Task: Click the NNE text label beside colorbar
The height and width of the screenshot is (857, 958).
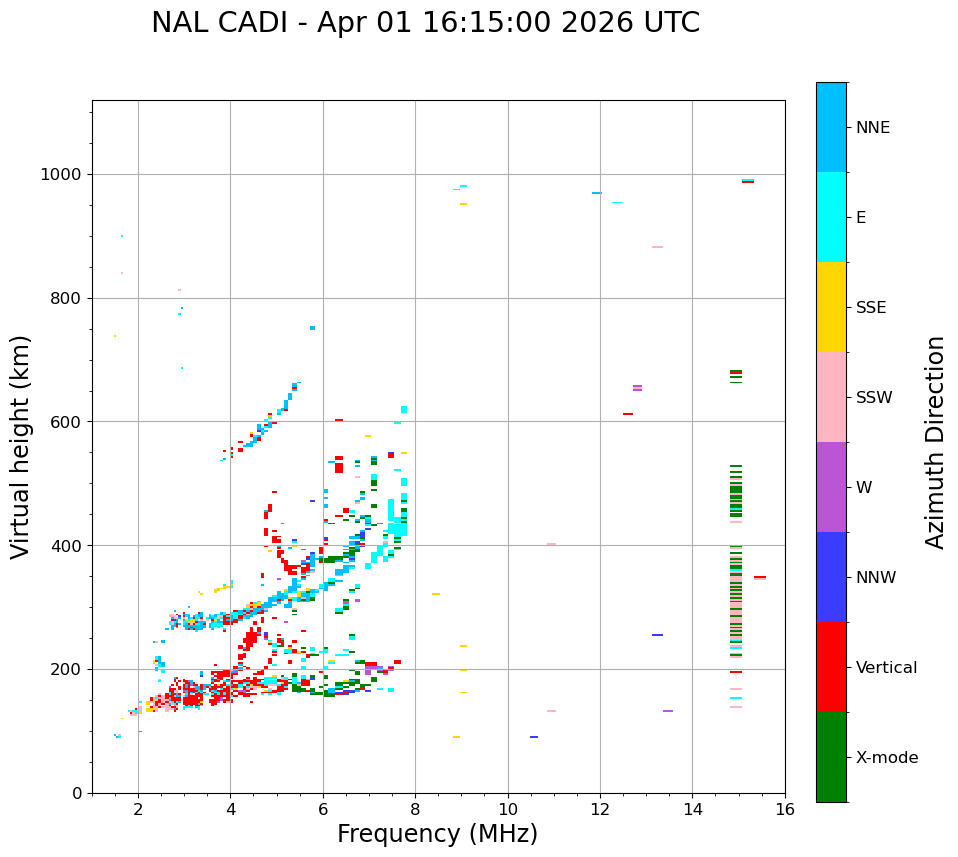Action: click(x=872, y=128)
